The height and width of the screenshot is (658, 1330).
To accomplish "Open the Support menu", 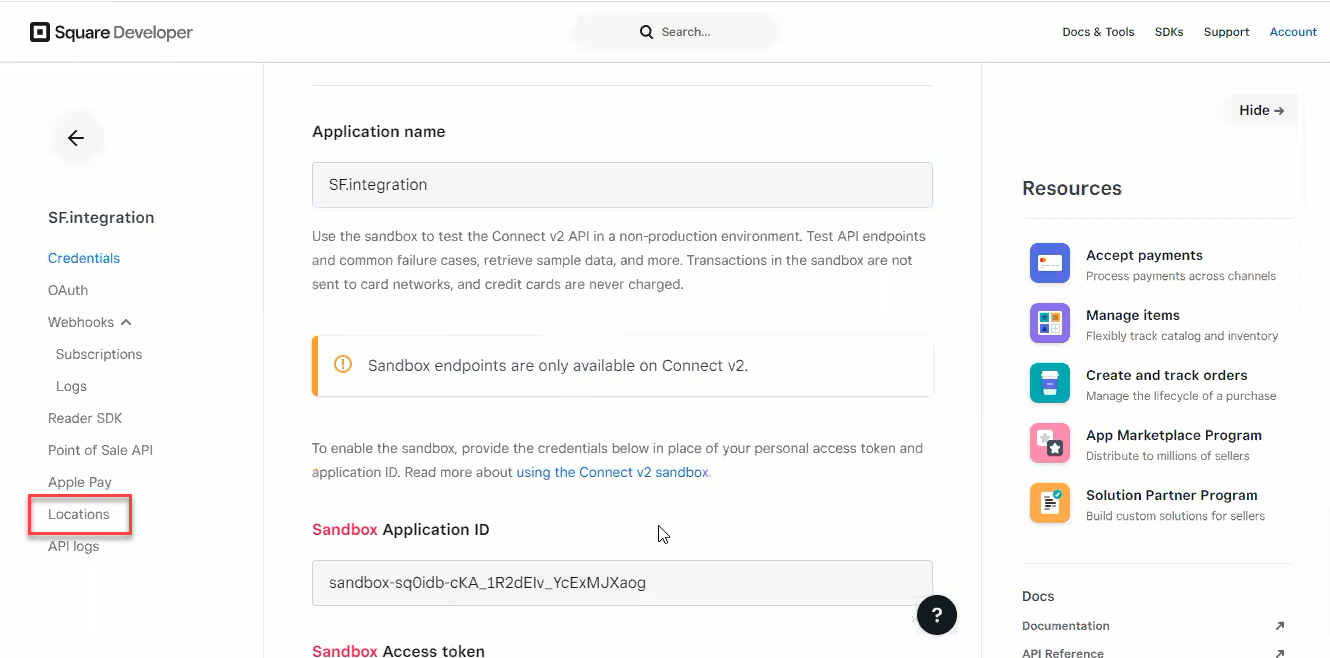I will point(1226,32).
